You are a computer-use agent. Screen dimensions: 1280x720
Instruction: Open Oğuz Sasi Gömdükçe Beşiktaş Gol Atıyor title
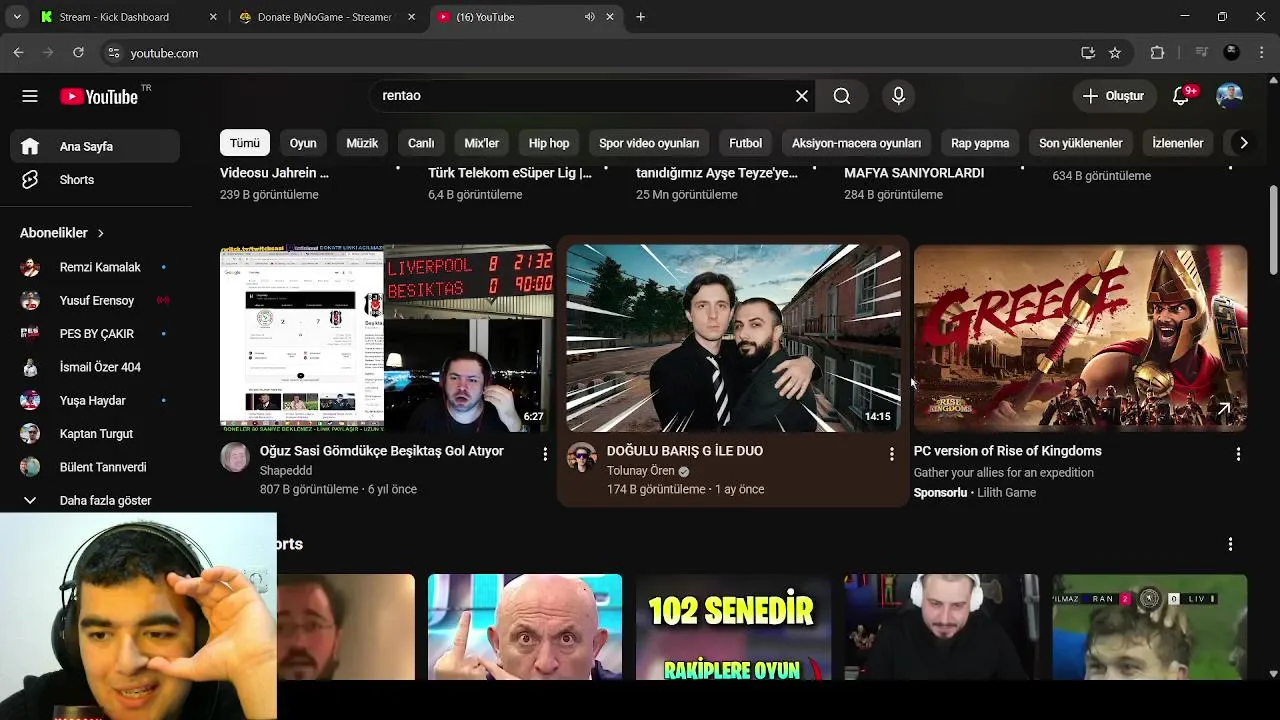tap(382, 451)
